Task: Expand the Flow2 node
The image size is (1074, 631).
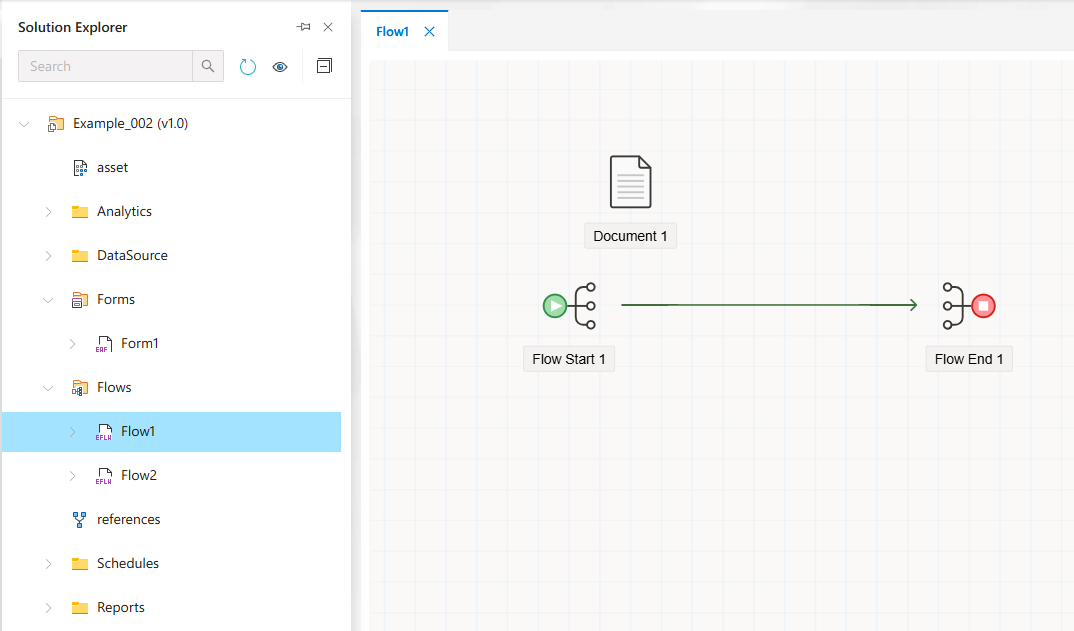Action: coord(72,475)
